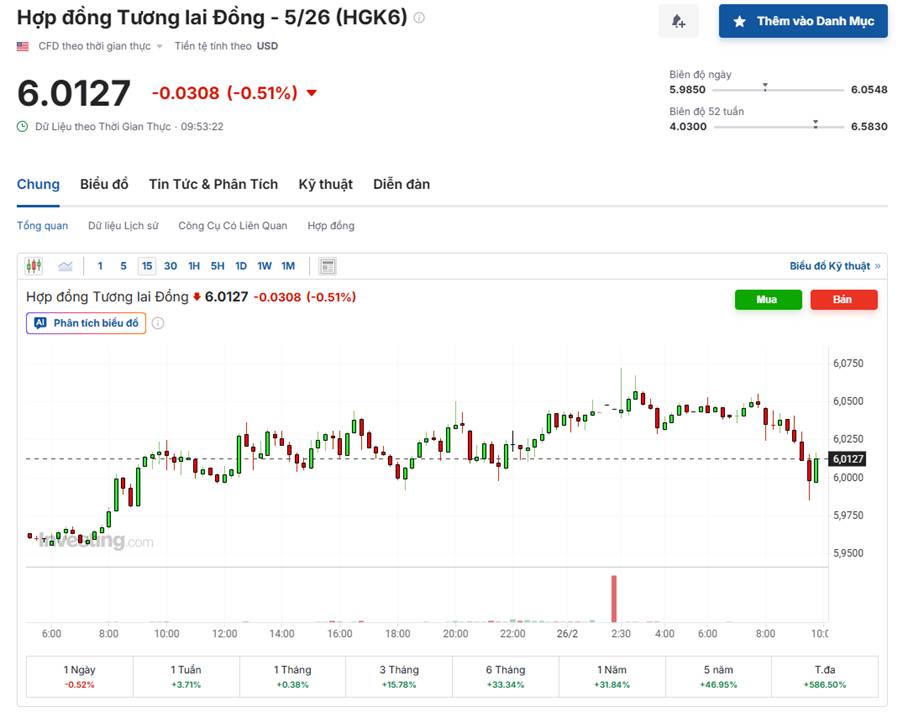Viewport: 903px width, 712px height.
Task: Open Tin Tức & Phân Tích tab
Action: [x=213, y=184]
